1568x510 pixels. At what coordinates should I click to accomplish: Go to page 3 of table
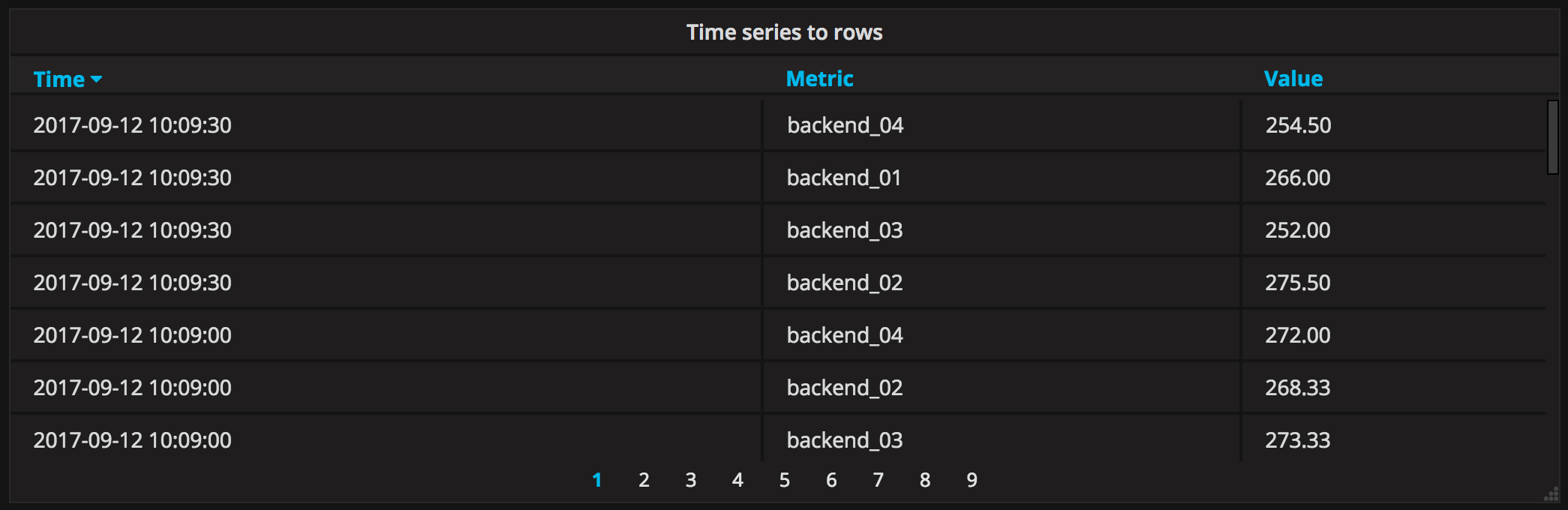[x=690, y=480]
